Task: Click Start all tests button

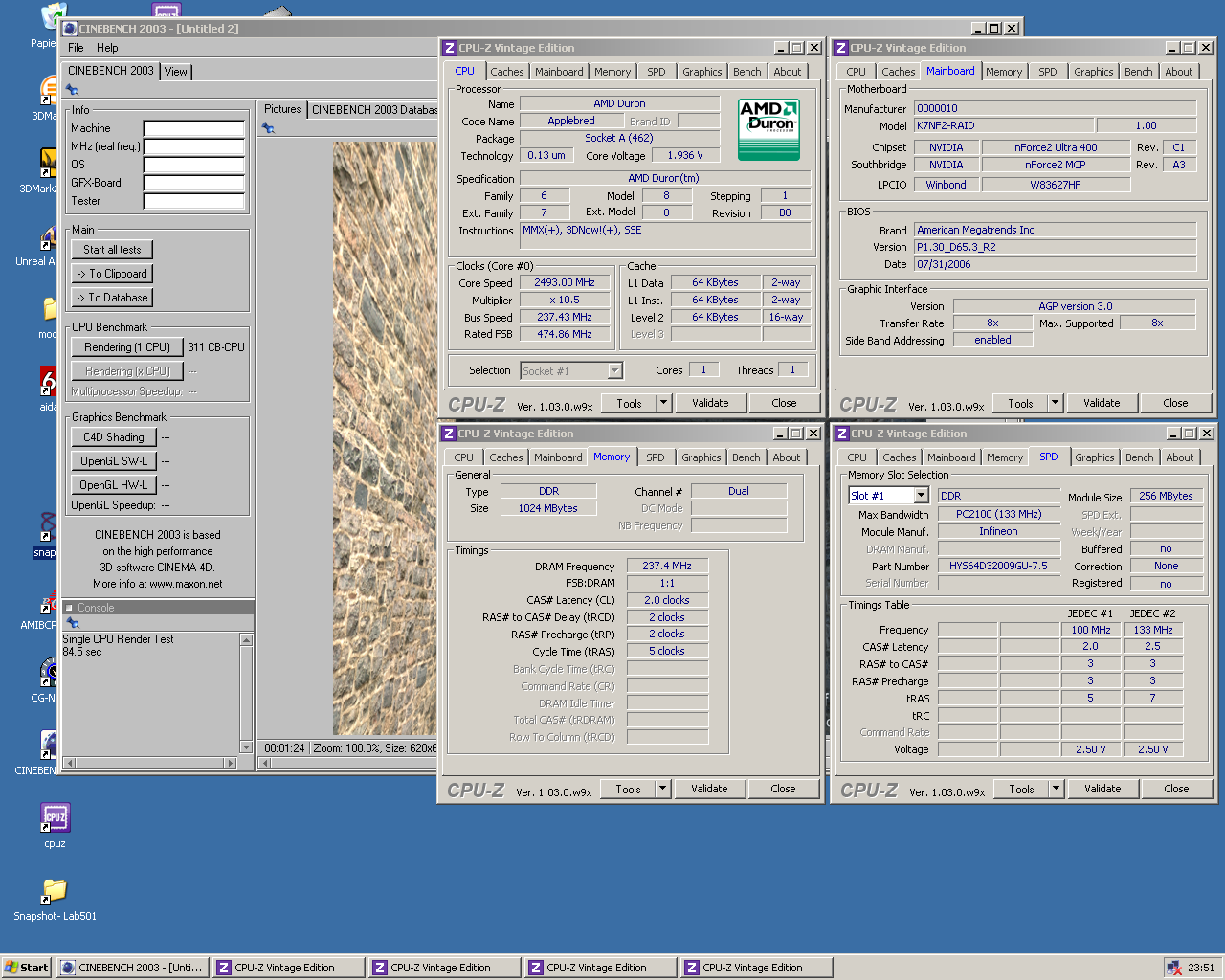Action: point(112,250)
